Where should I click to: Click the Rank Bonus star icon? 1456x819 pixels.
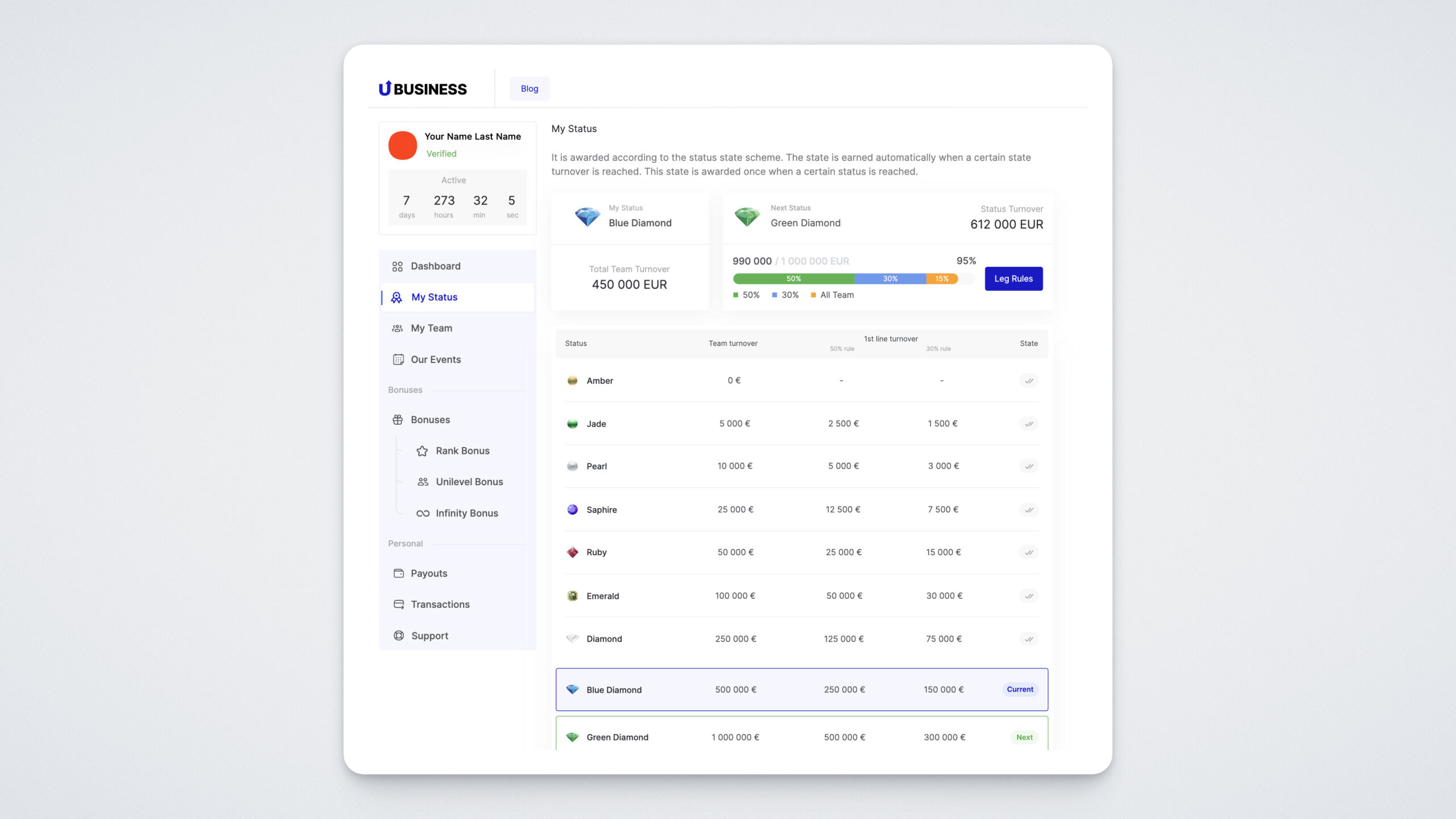[422, 451]
